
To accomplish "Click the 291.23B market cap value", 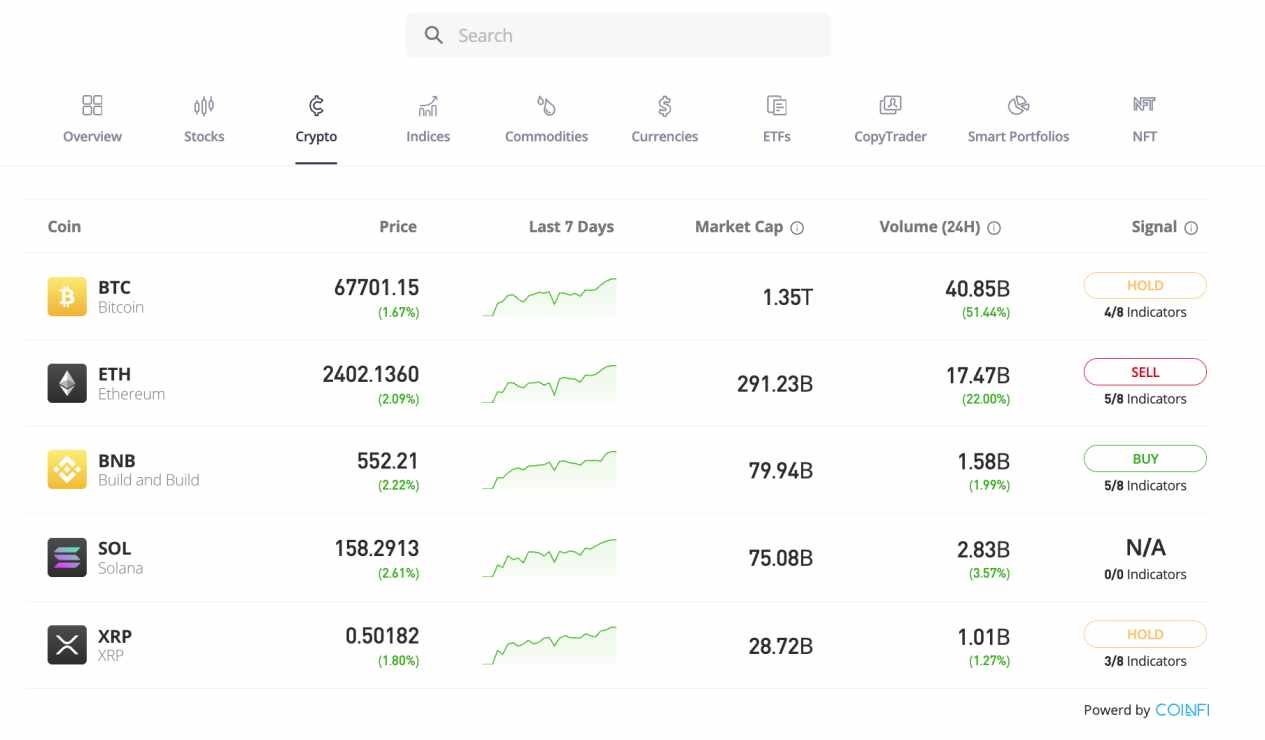I will coord(775,384).
